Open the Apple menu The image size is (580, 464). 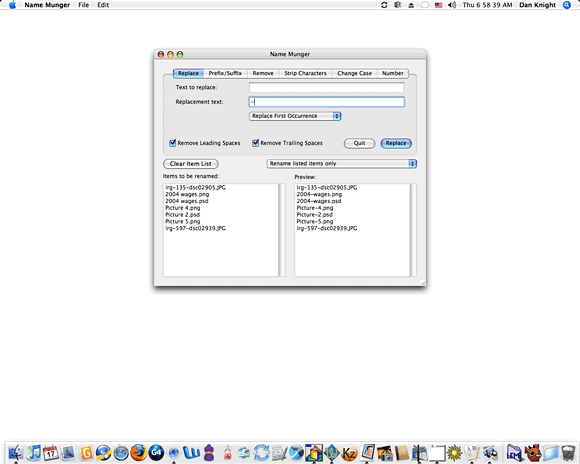[12, 5]
